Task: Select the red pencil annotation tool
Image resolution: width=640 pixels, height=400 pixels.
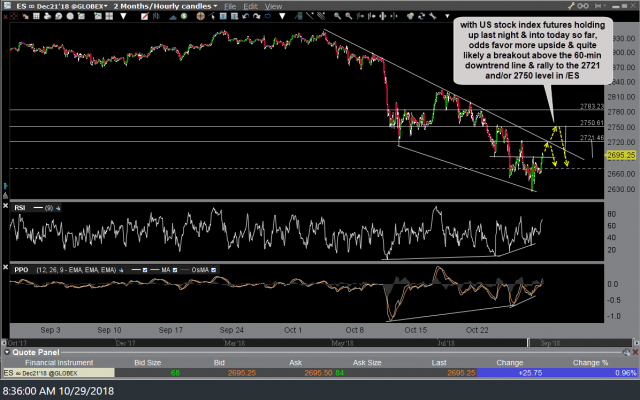Action: tap(144, 16)
